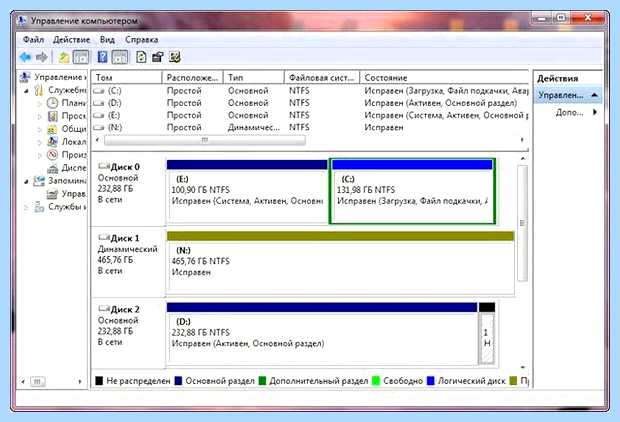The image size is (620, 422).
Task: Click the Refresh toolbar icon
Action: click(141, 57)
